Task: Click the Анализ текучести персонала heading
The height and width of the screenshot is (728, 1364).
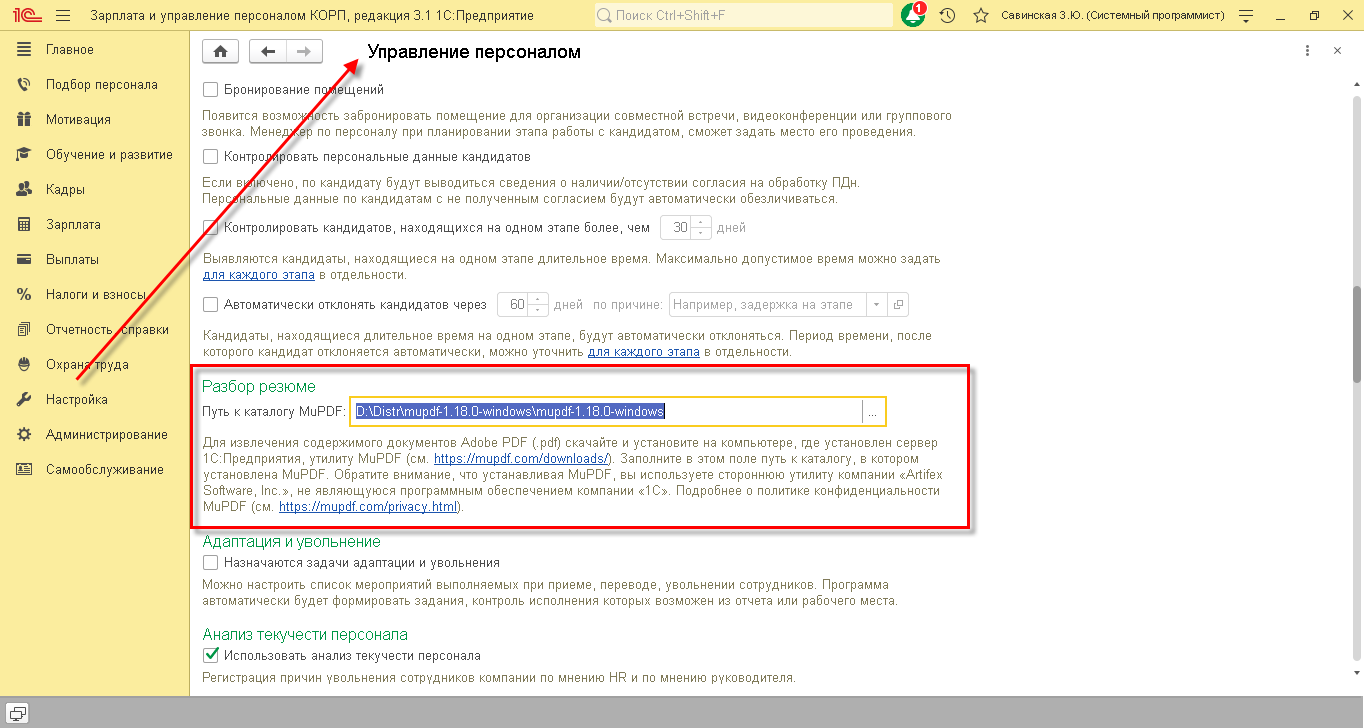Action: coord(305,634)
